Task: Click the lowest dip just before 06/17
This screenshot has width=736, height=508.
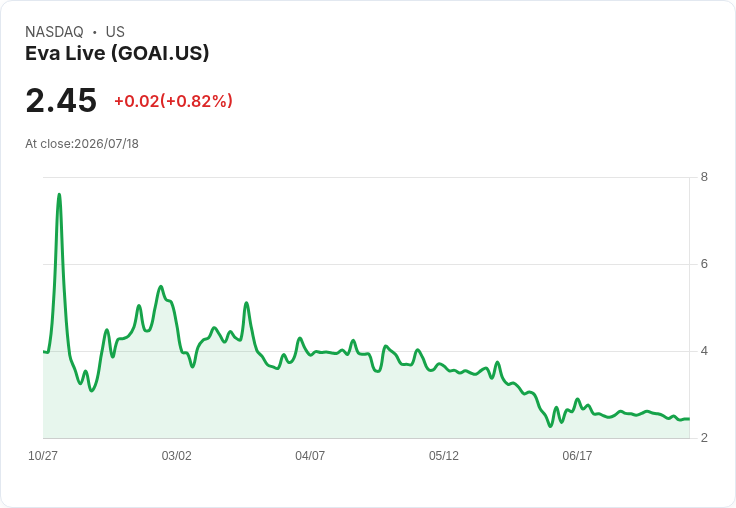Action: click(x=551, y=426)
